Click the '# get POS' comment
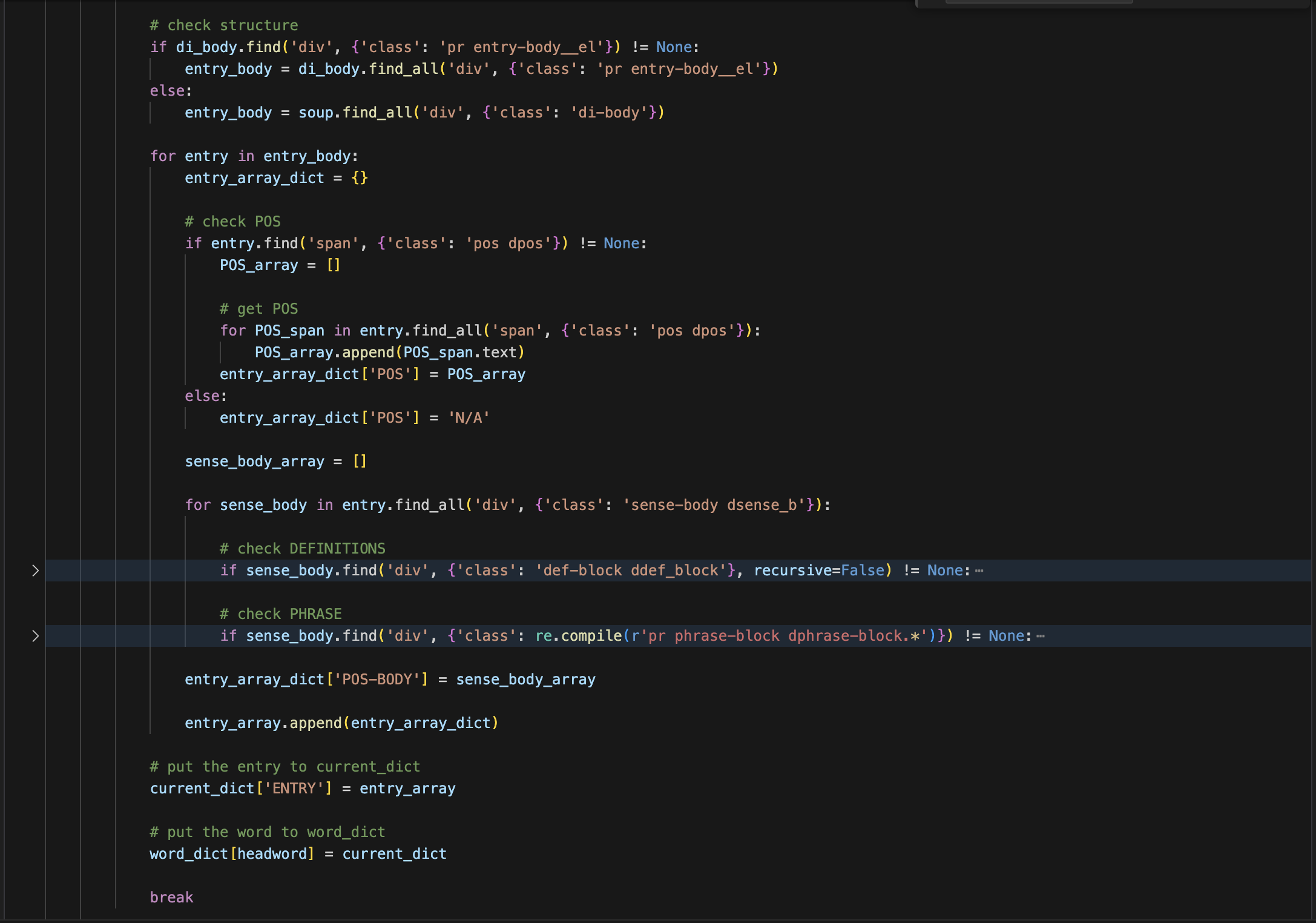This screenshot has height=923, width=1316. coord(258,309)
